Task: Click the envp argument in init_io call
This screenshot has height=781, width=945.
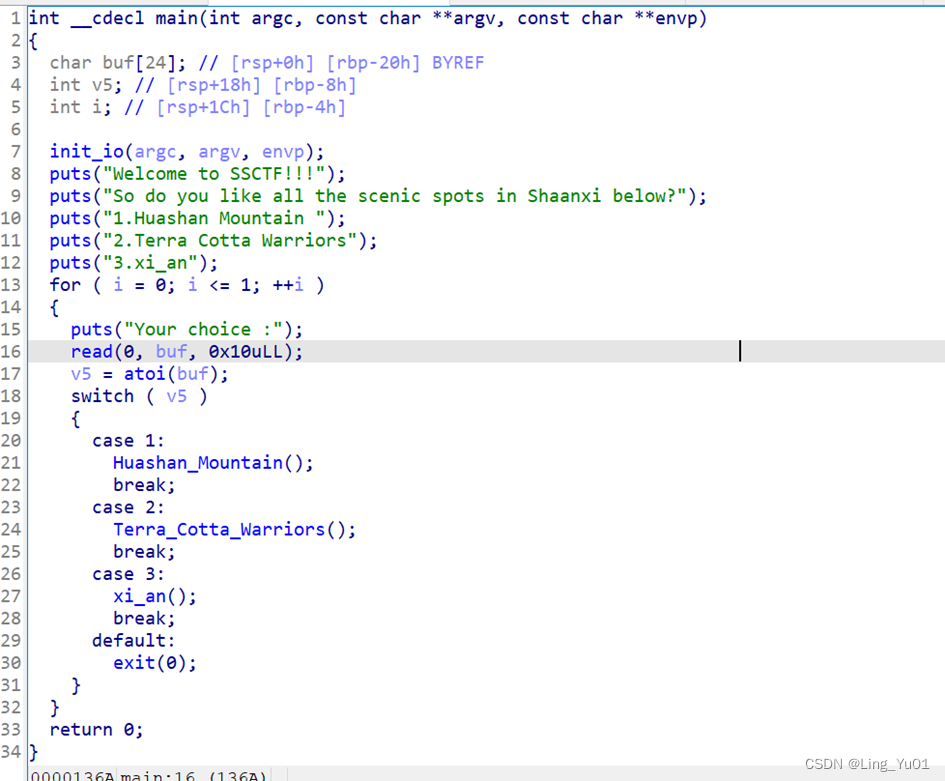Action: point(282,152)
